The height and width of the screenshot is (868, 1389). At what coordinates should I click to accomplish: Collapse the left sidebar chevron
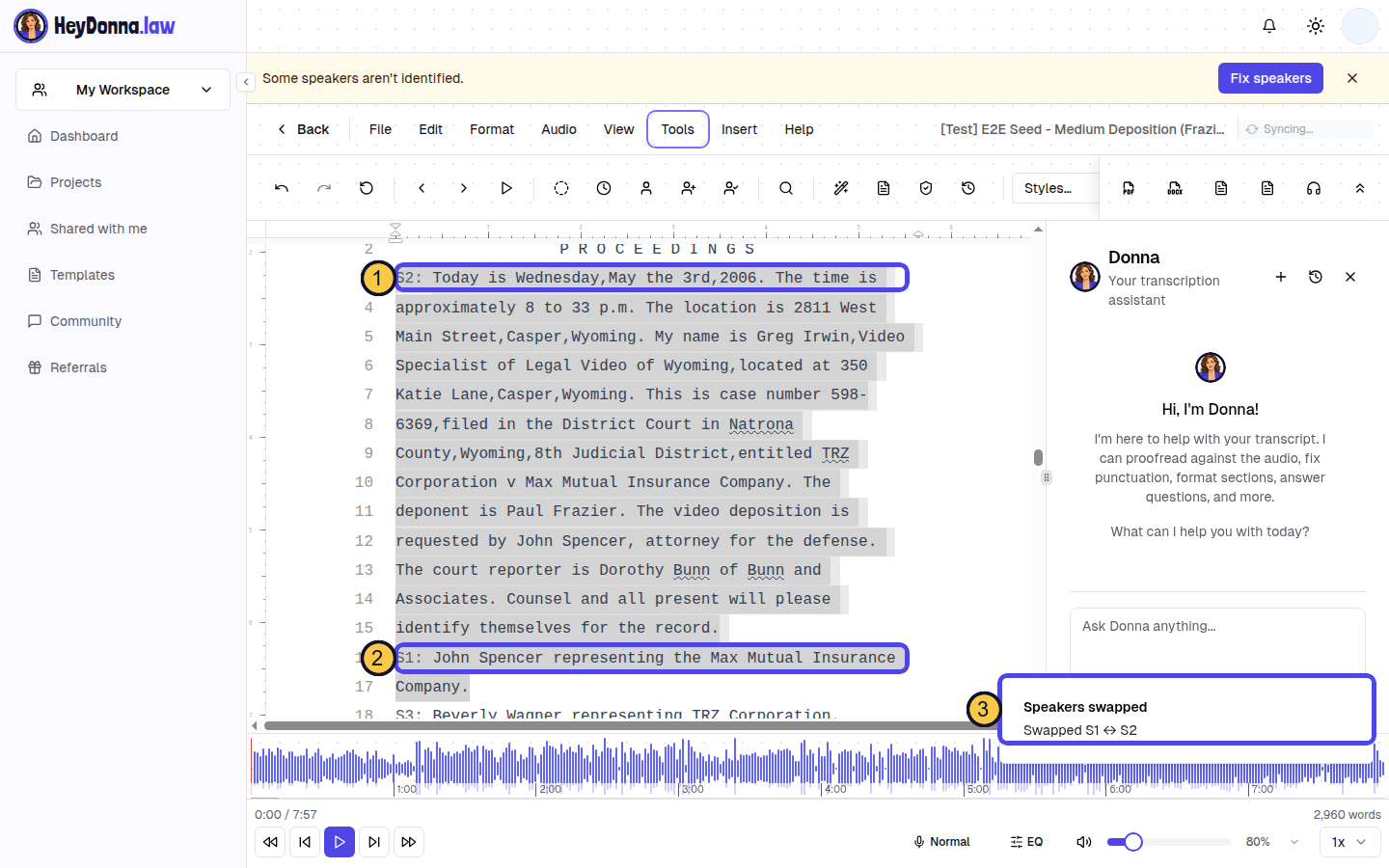tap(246, 82)
